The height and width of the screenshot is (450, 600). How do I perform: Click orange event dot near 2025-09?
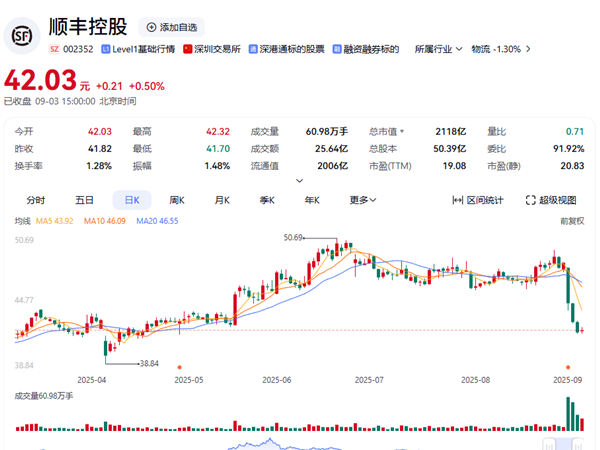coord(568,367)
